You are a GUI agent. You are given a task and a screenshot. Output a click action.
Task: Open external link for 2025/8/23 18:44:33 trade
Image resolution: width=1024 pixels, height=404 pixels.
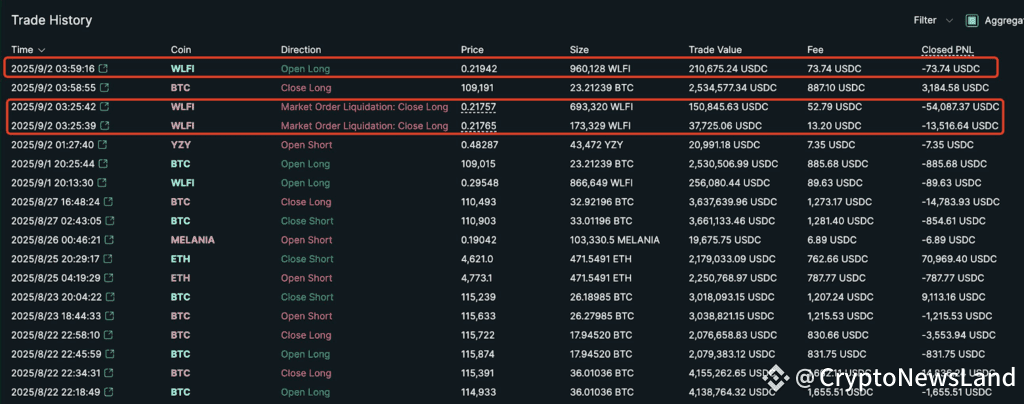coord(109,316)
